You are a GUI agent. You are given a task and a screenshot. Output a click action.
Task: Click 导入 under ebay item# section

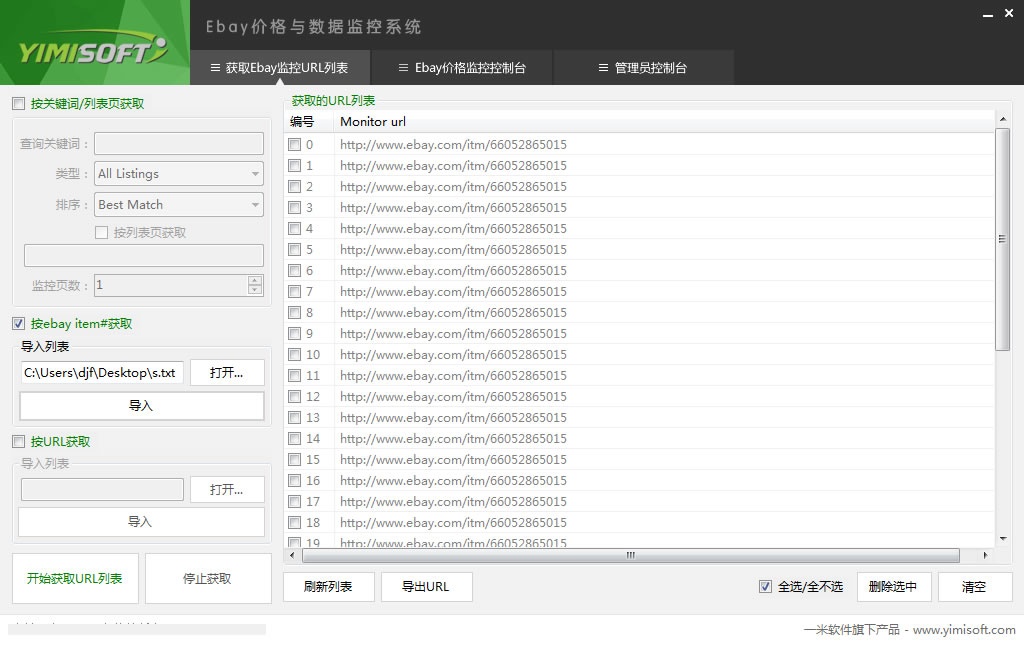pos(142,405)
